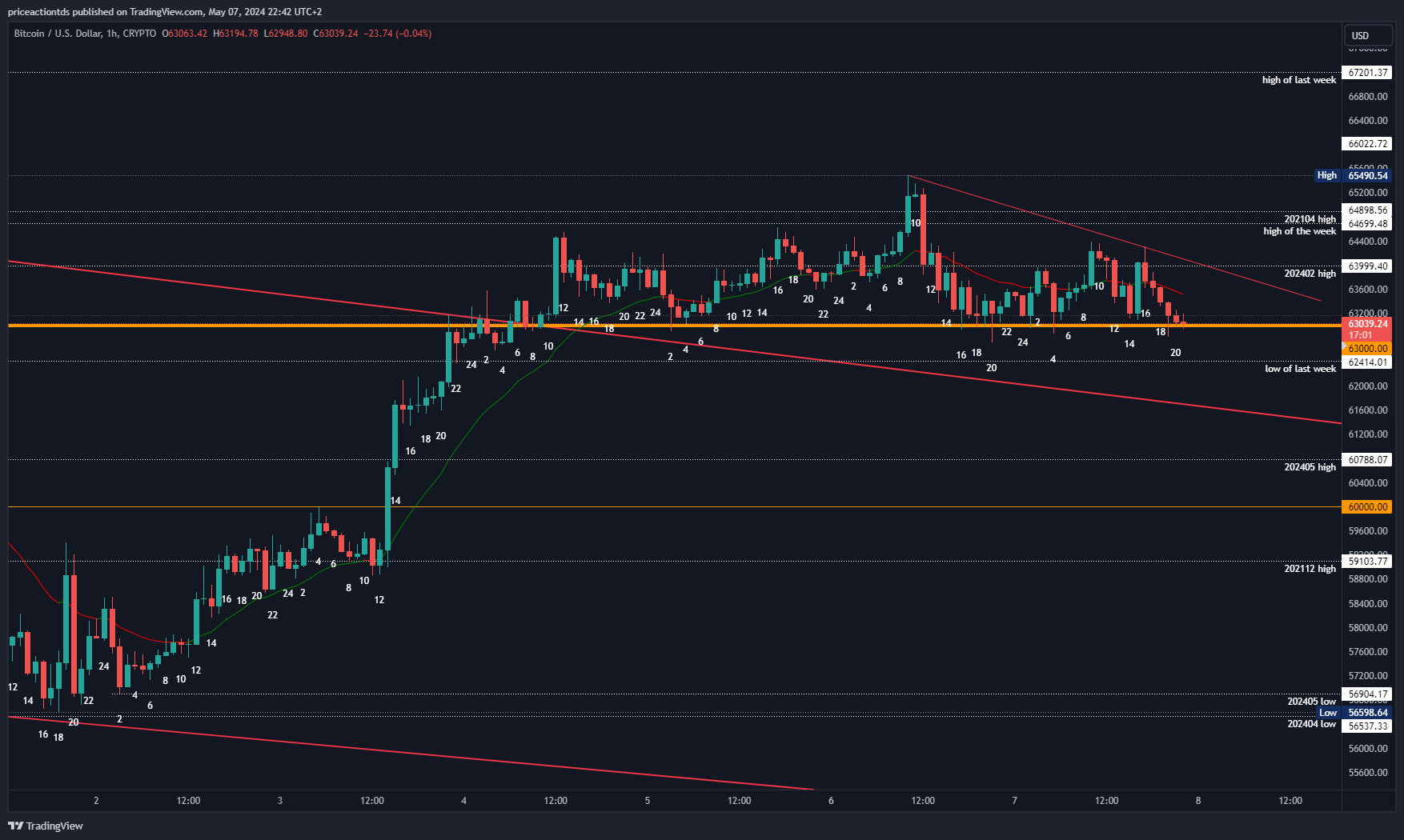Click the change value −23.74 (−0.04%)
The image size is (1404, 840).
pyautogui.click(x=397, y=34)
